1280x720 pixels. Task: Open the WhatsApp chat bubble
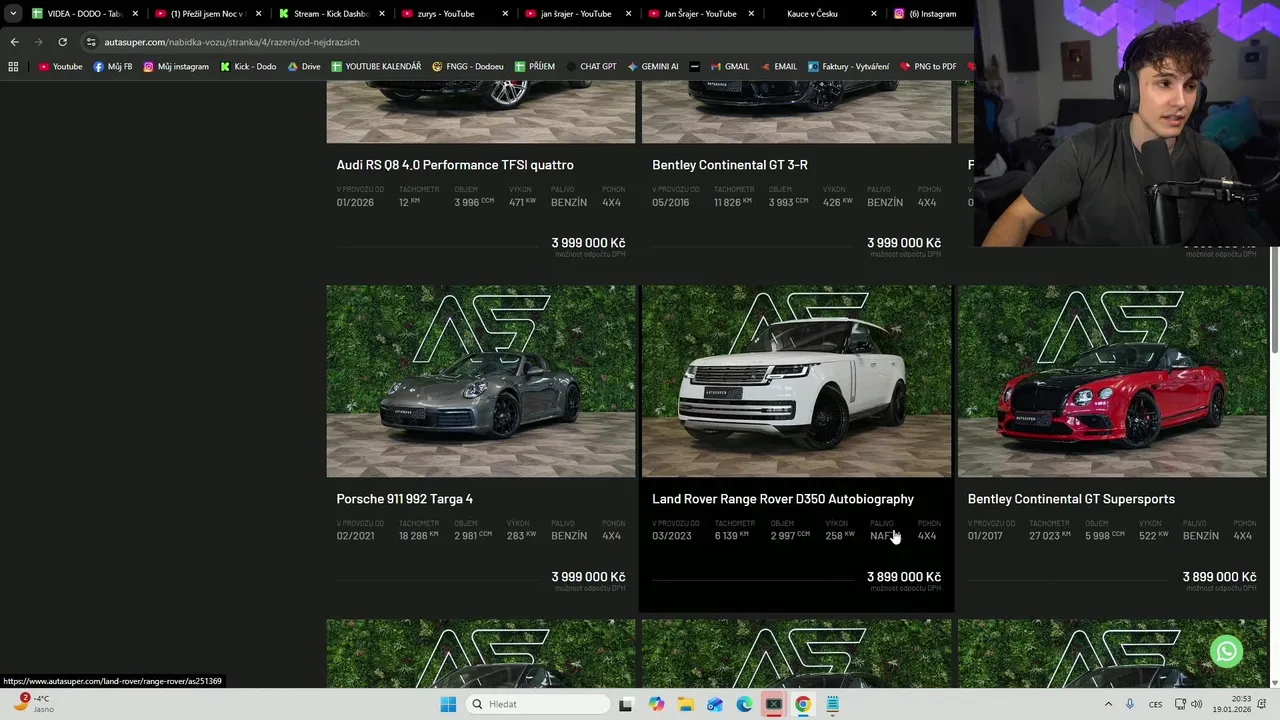(x=1227, y=651)
